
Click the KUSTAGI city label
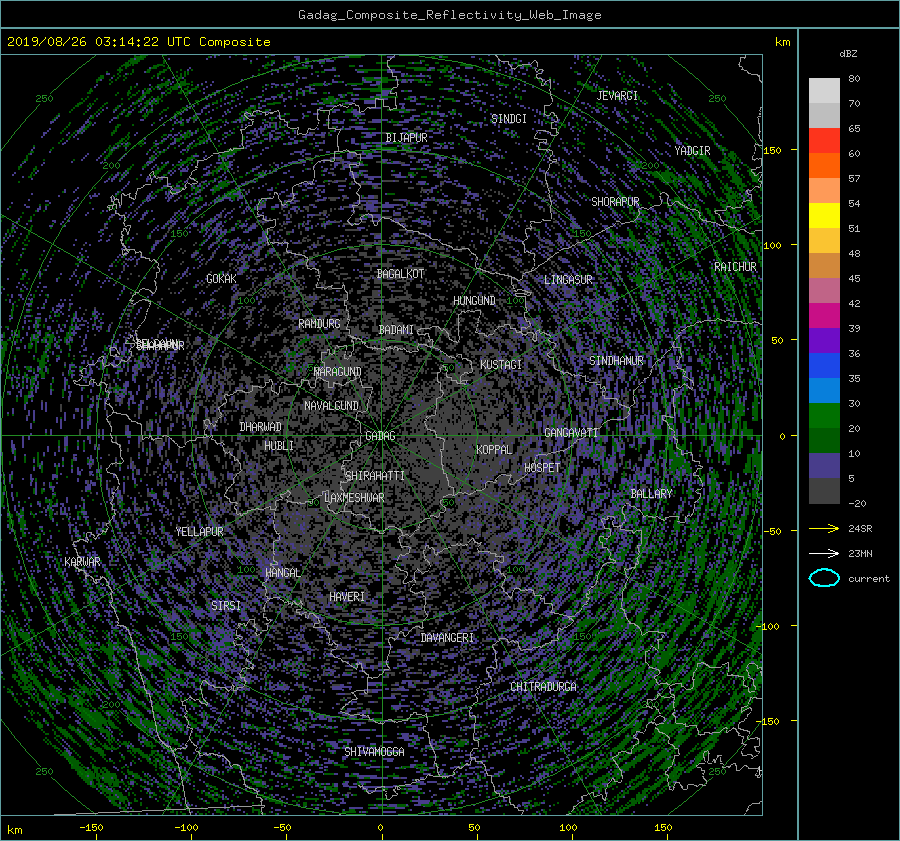pos(501,365)
